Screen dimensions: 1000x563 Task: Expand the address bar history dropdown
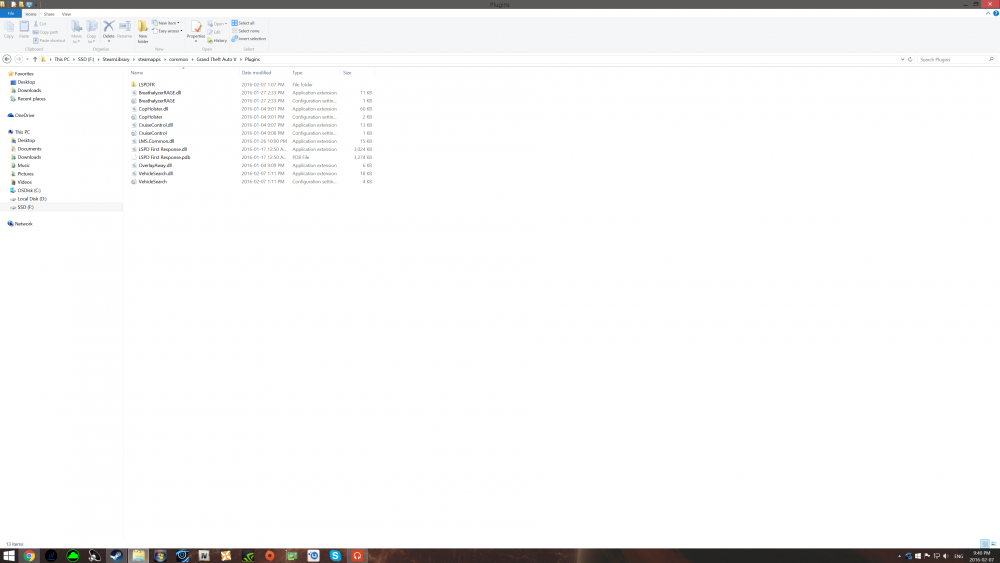point(902,59)
